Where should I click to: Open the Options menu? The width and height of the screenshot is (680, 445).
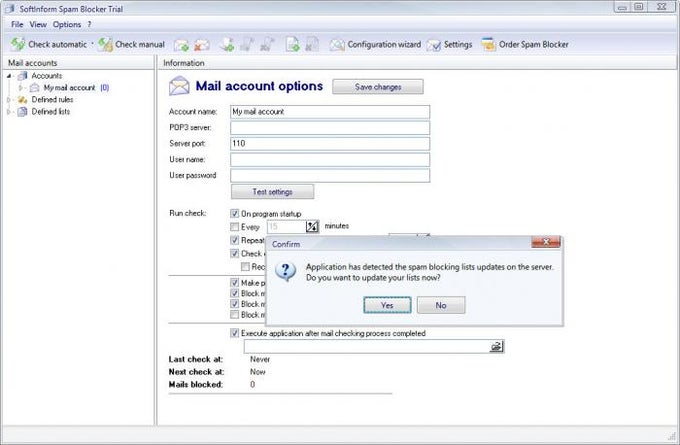tap(67, 24)
